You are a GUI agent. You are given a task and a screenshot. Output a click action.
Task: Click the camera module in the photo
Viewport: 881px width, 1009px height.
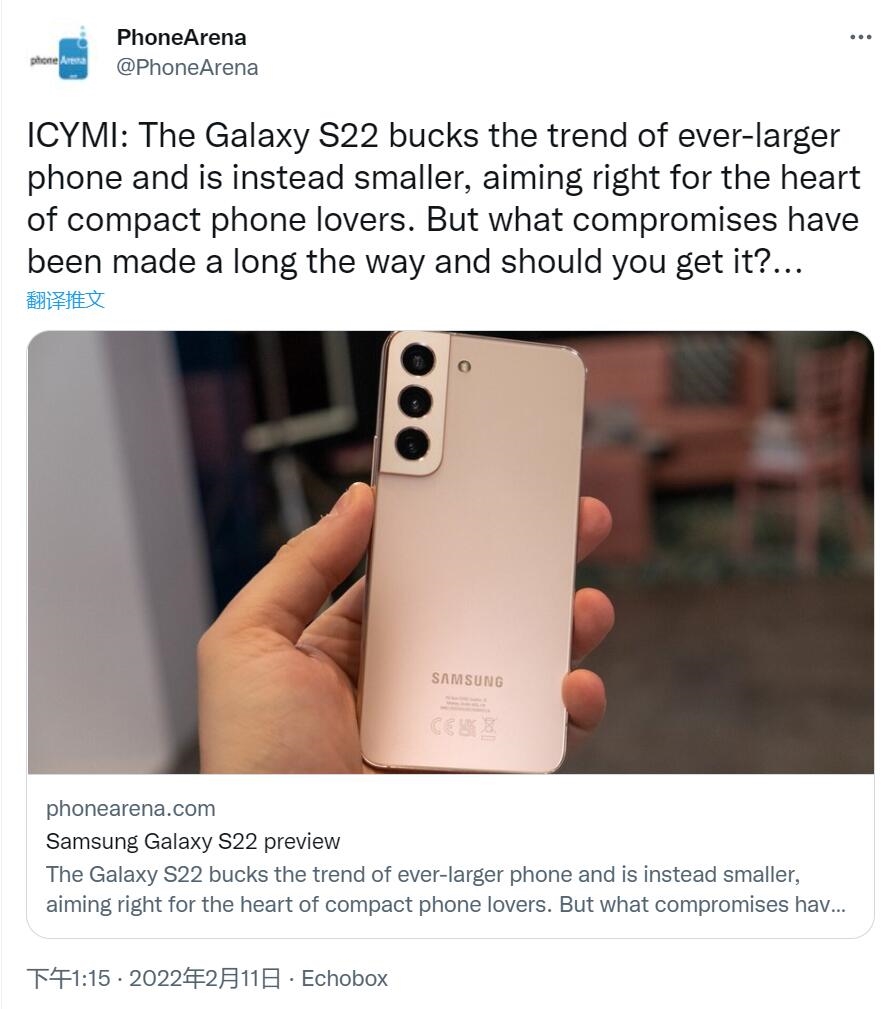(414, 404)
